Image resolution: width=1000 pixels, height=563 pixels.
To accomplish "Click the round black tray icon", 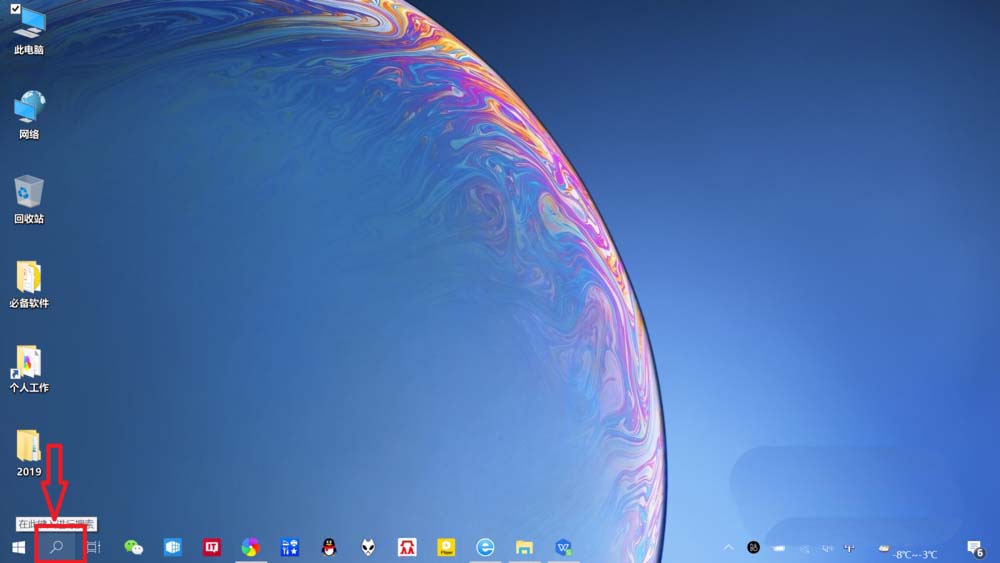I will tap(753, 547).
